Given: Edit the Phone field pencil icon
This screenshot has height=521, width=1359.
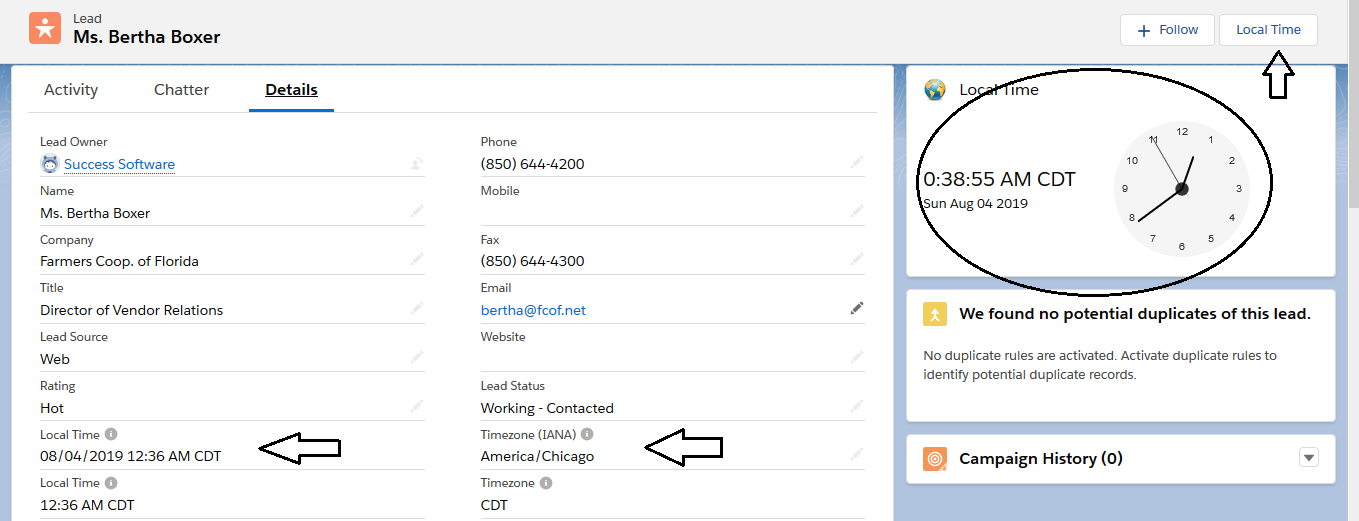Looking at the screenshot, I should (x=857, y=162).
